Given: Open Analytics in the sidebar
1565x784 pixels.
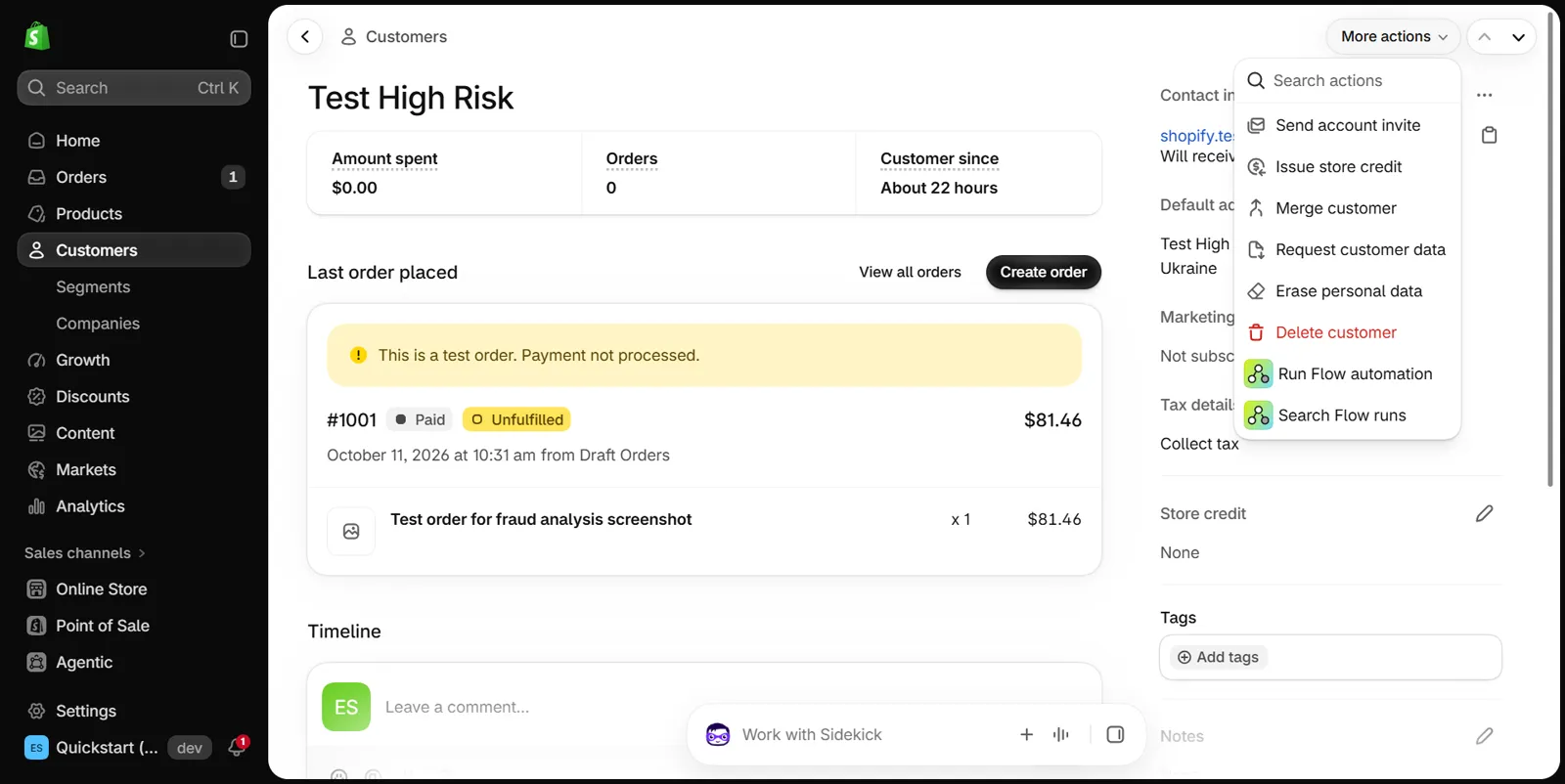Looking at the screenshot, I should (x=134, y=506).
